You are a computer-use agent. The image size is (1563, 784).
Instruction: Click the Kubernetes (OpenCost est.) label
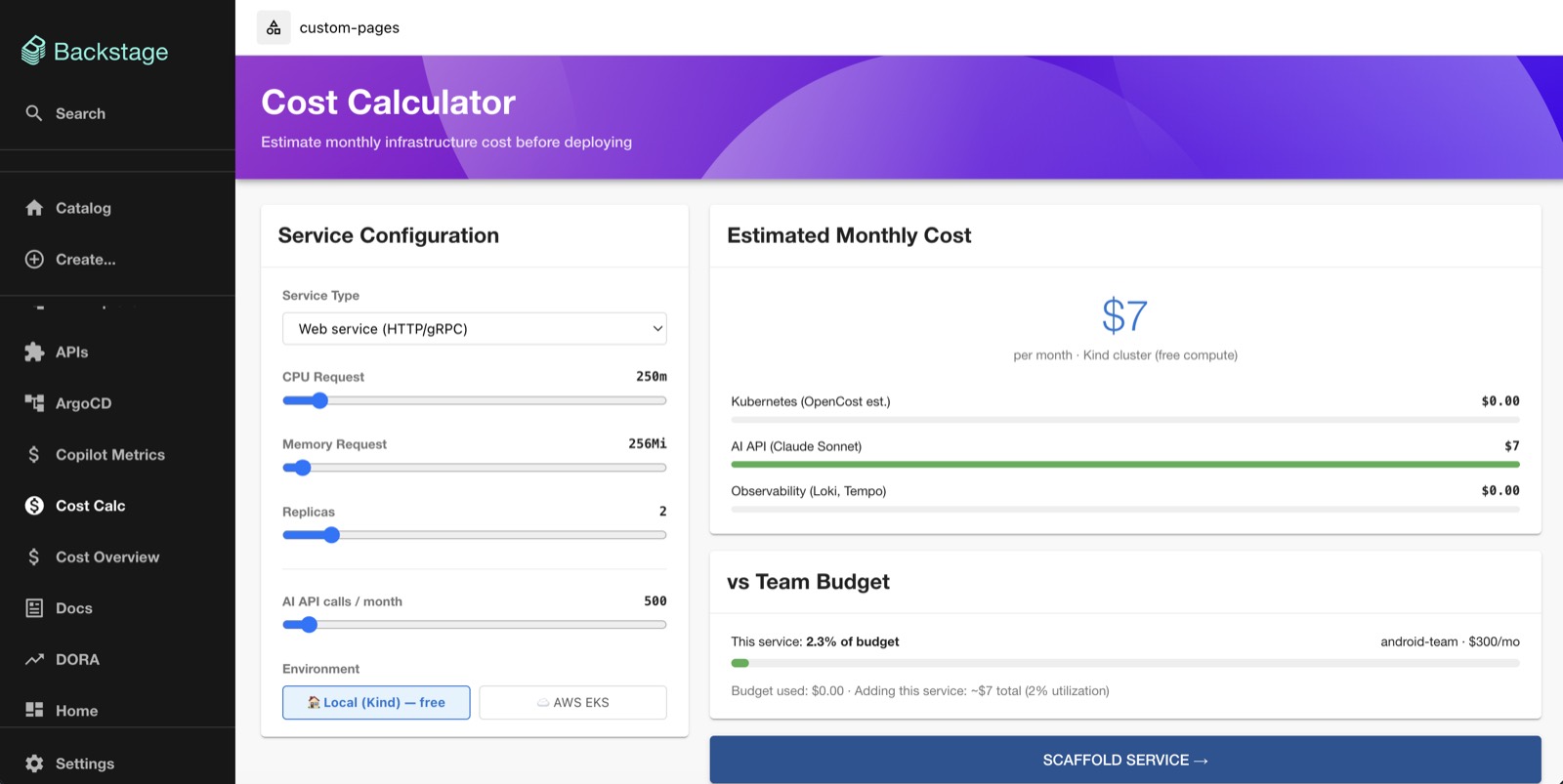pos(811,401)
